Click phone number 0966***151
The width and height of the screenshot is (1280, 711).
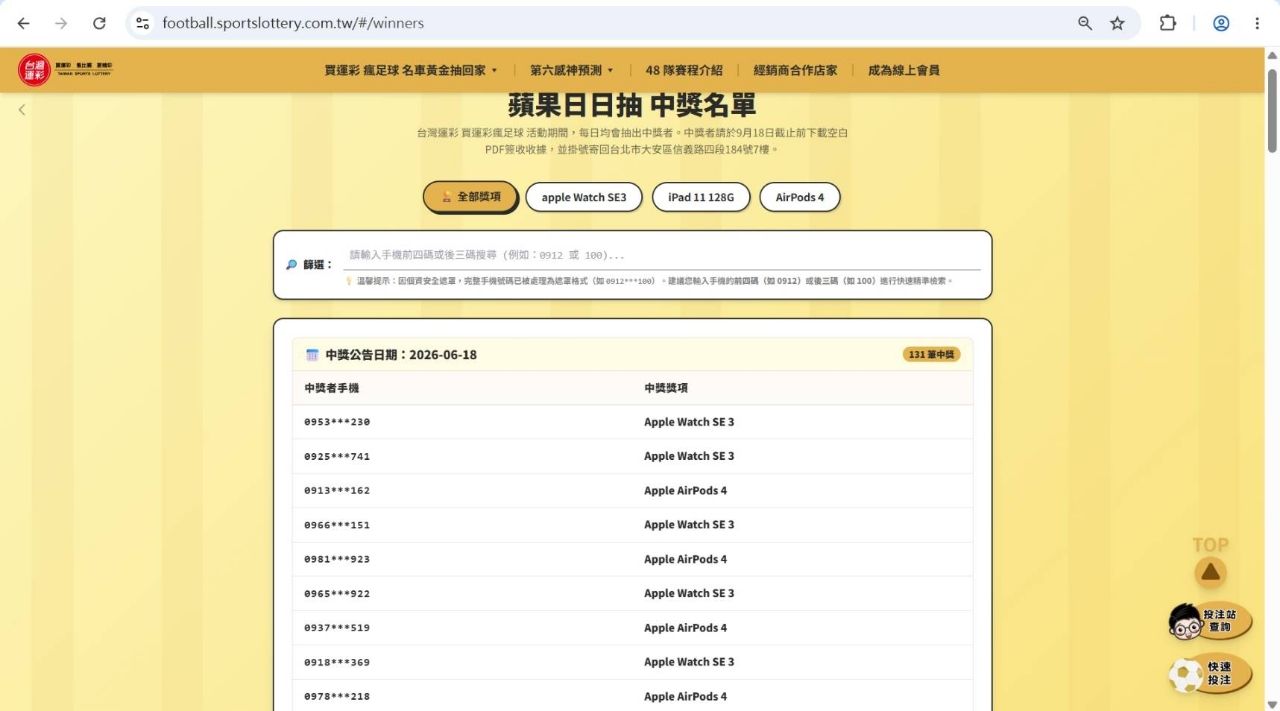pyautogui.click(x=337, y=525)
